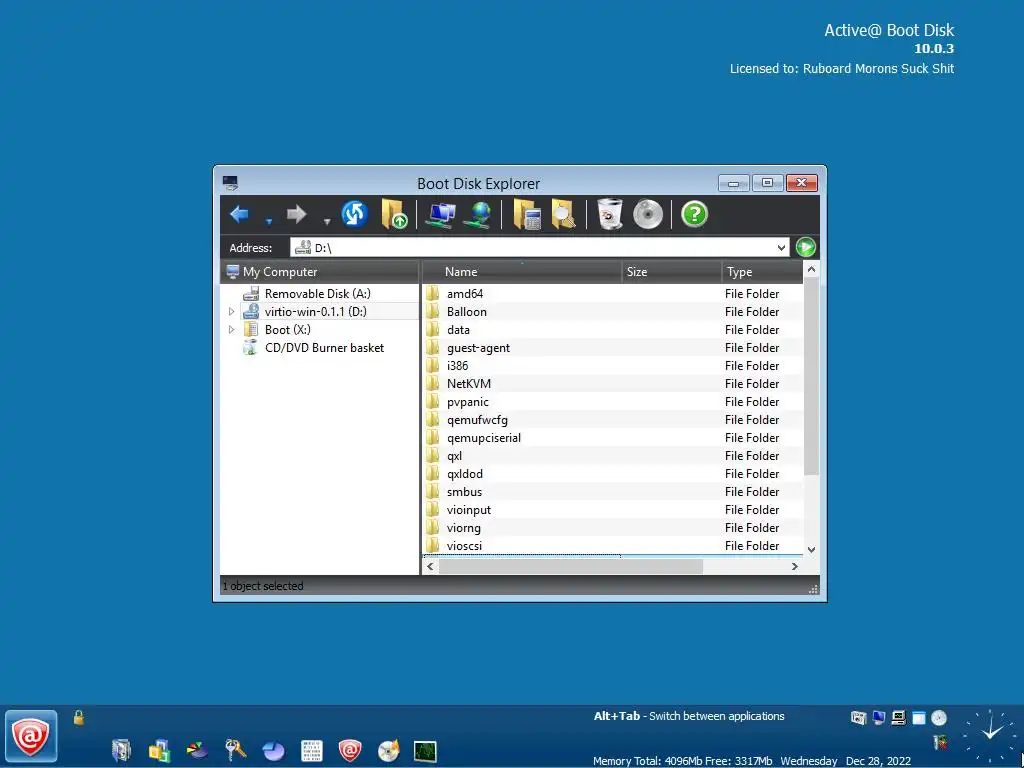The image size is (1024, 768).
Task: Select Boot (X:) in the tree
Action: [x=287, y=330]
